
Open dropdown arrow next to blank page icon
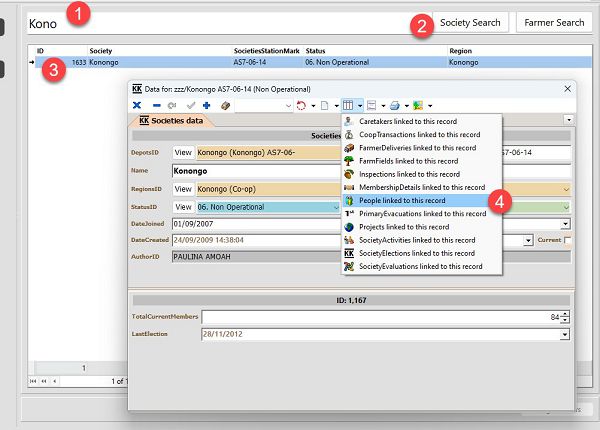point(337,106)
